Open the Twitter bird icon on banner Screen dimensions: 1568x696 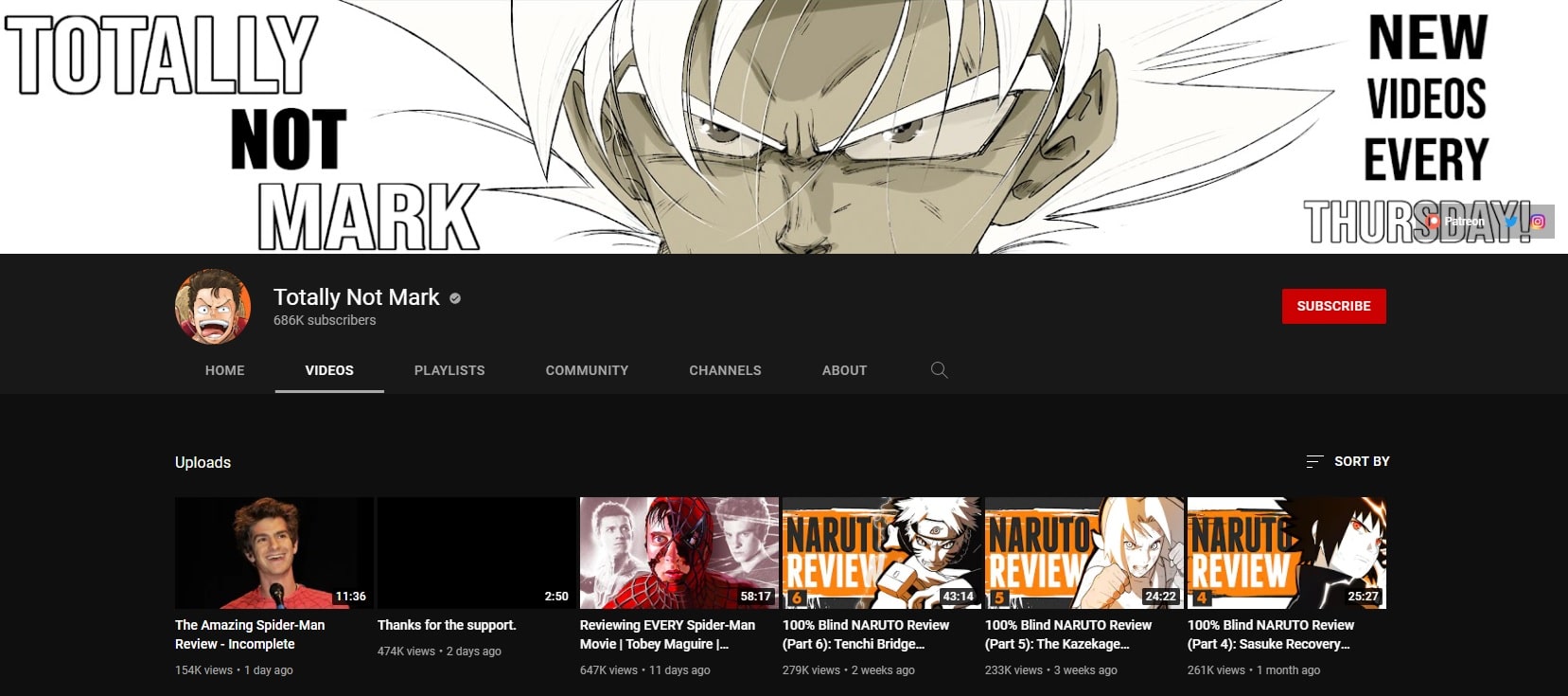[x=1511, y=222]
